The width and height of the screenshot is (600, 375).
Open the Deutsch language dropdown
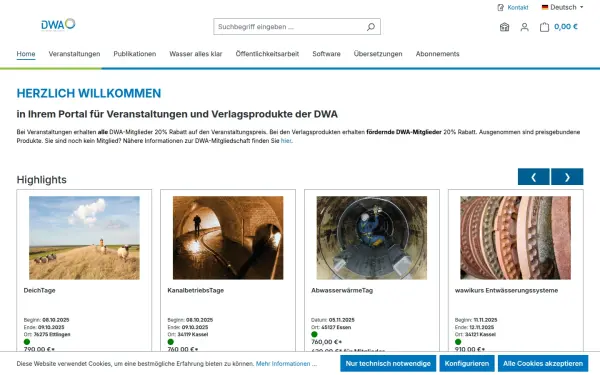point(562,7)
